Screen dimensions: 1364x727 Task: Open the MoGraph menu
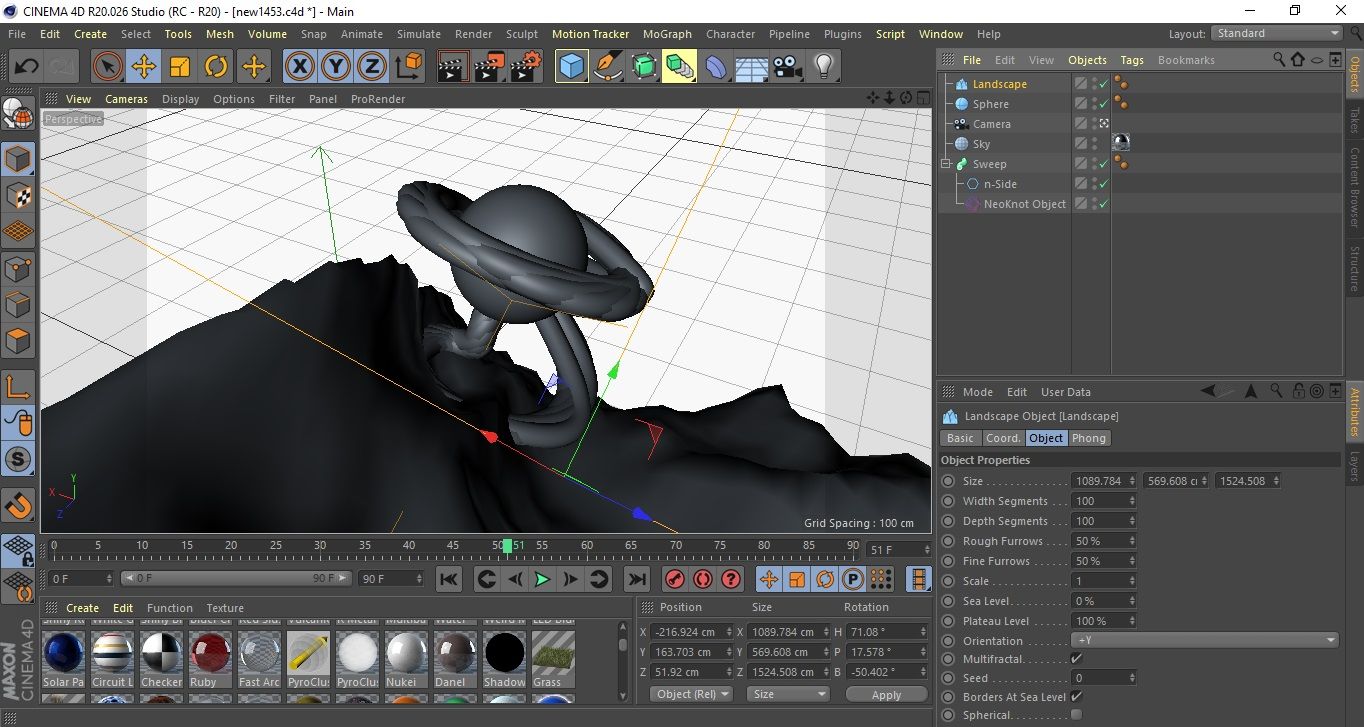pos(666,34)
